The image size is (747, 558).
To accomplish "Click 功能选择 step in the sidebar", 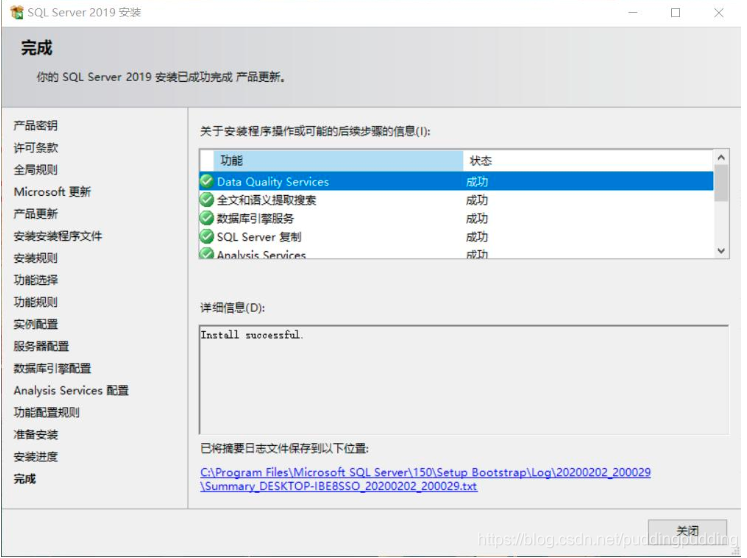I will [x=36, y=280].
